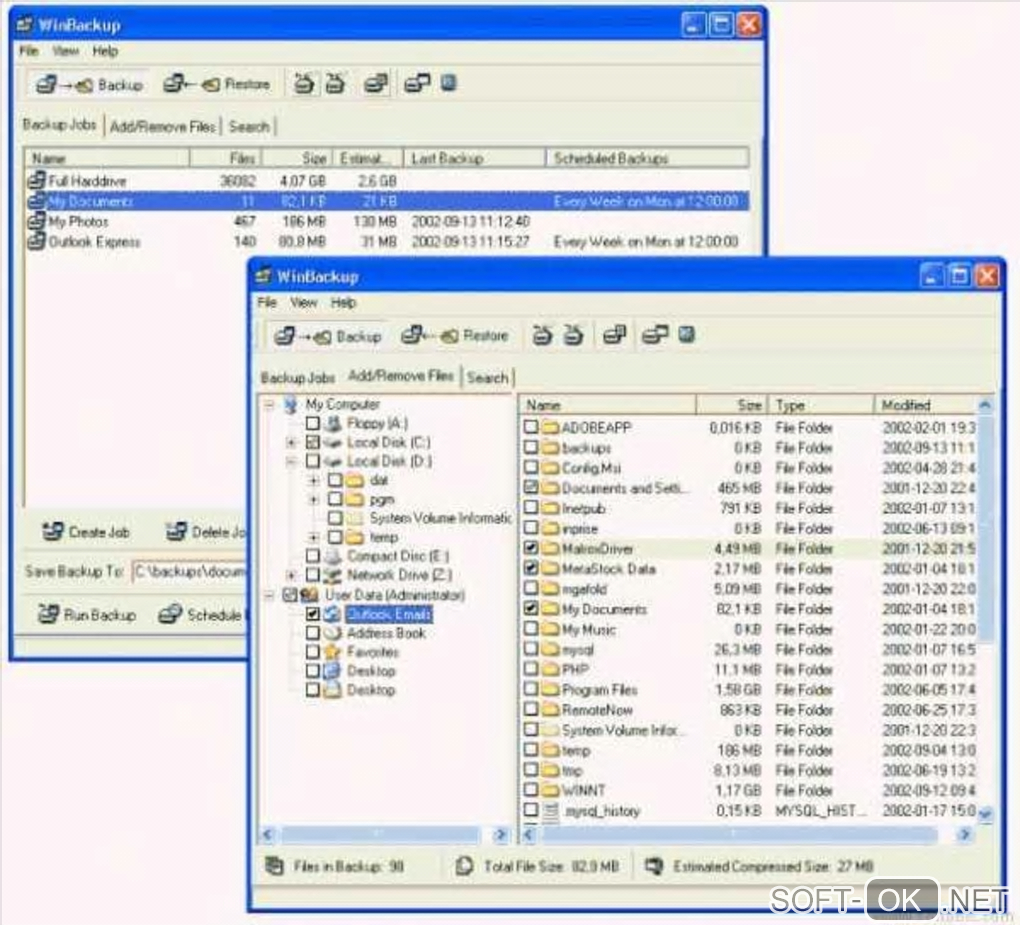This screenshot has width=1020, height=925.
Task: Sort file list by Size column
Action: tap(732, 405)
